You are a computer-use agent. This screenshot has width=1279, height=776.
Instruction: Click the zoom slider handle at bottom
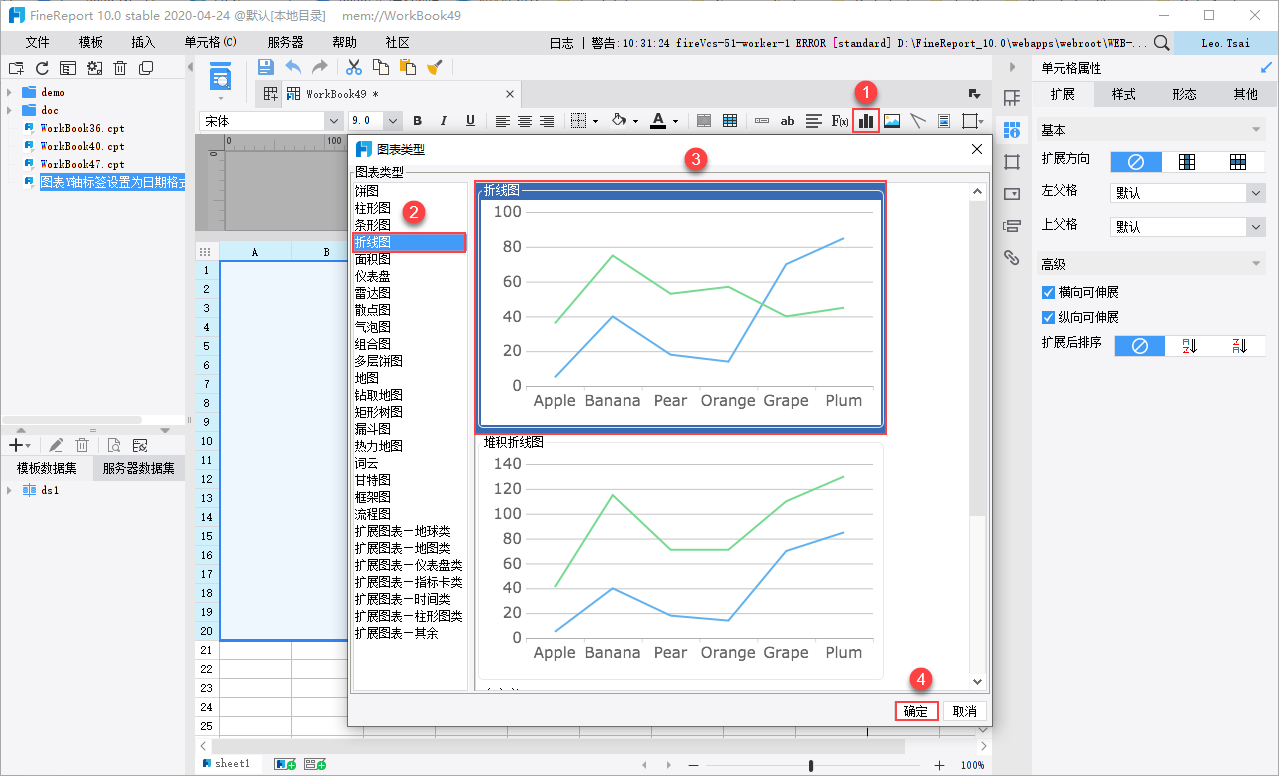[810, 765]
